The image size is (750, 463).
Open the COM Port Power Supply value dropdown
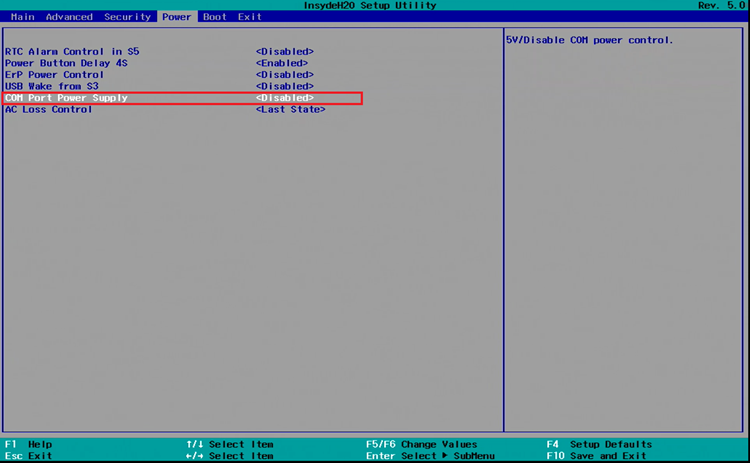click(x=285, y=98)
